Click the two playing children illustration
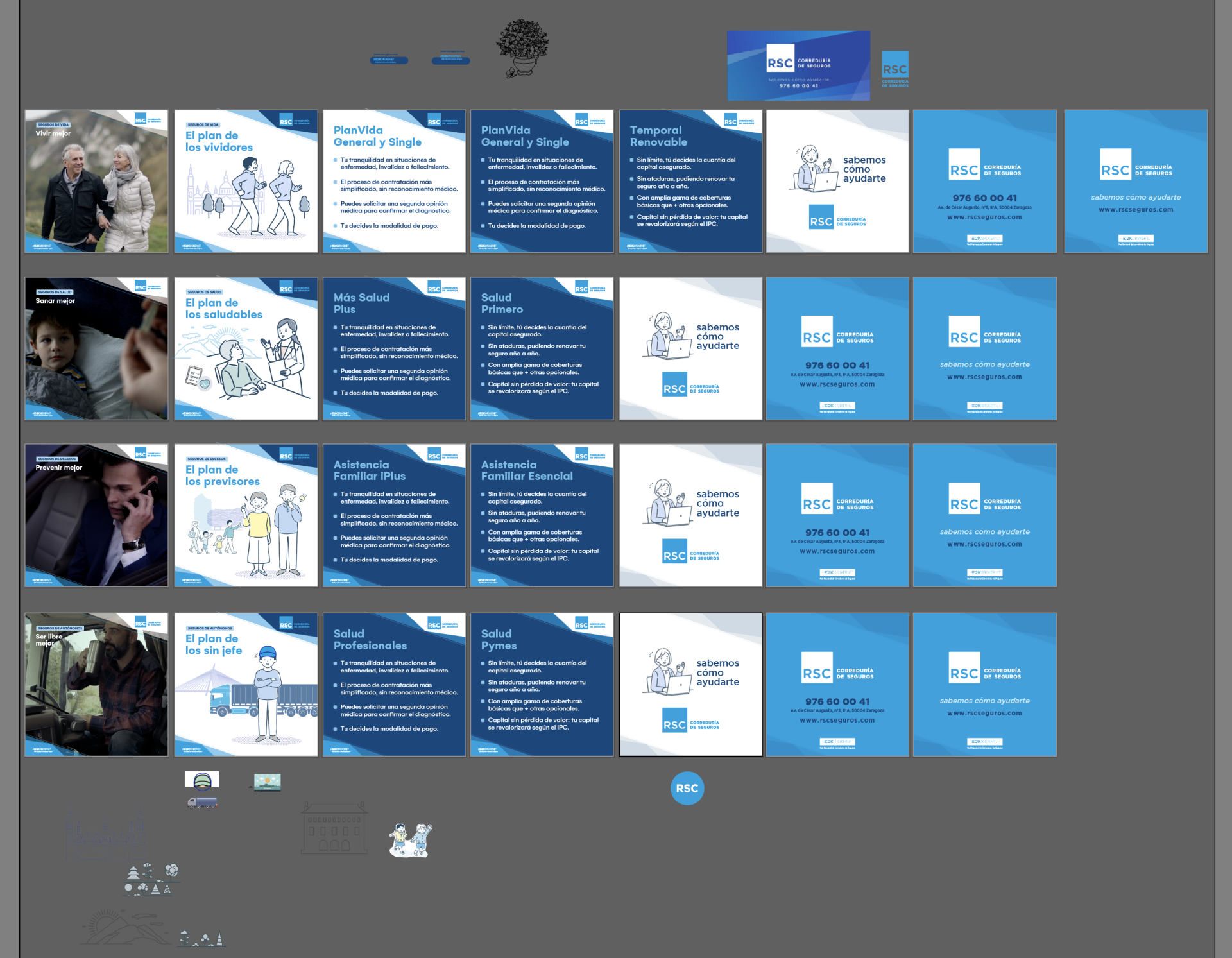 click(x=411, y=840)
